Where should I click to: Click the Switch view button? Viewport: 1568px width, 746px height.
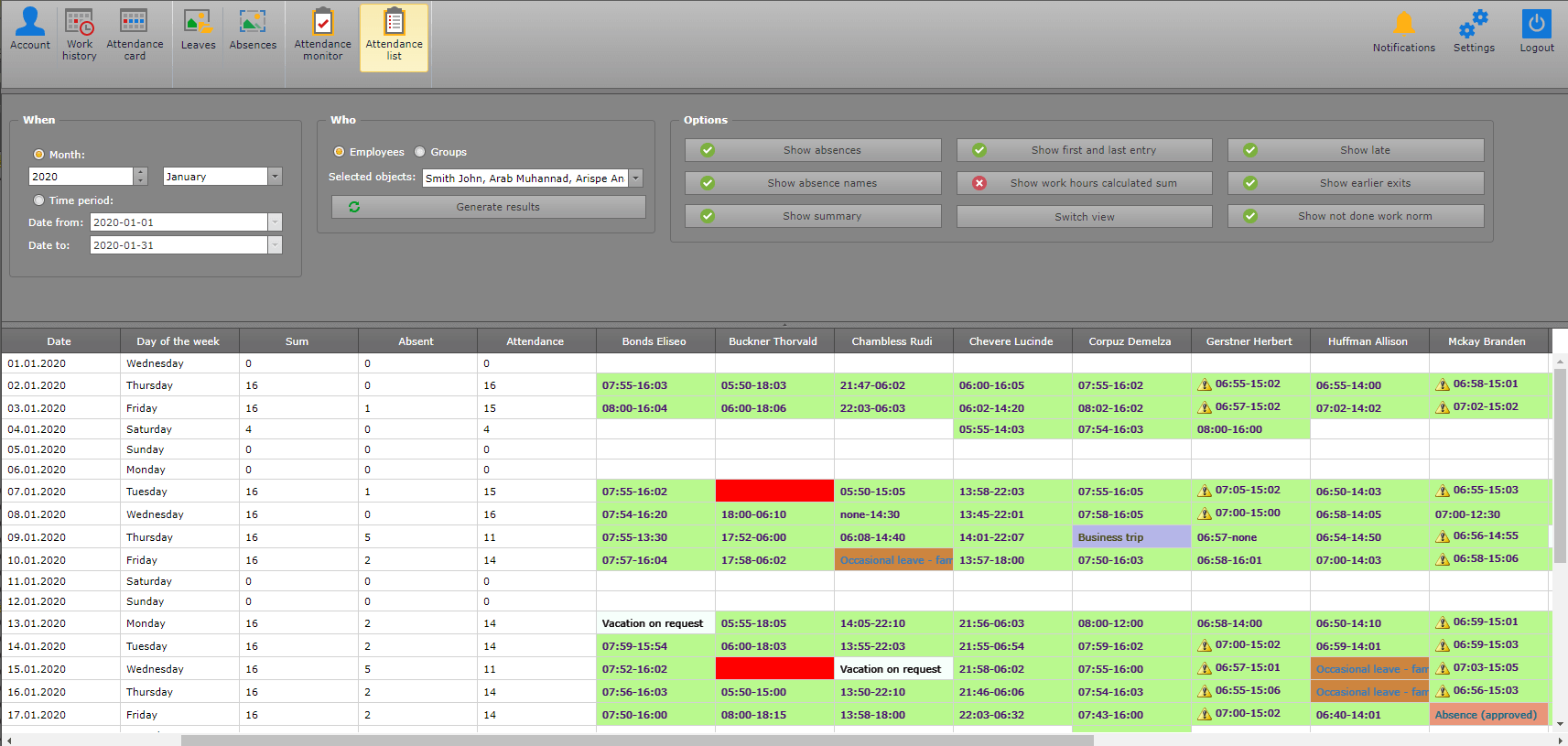coord(1084,217)
